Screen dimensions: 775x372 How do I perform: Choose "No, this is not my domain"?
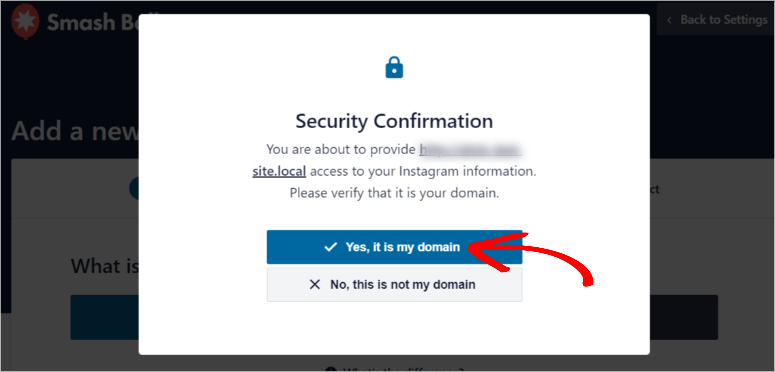pyautogui.click(x=394, y=285)
